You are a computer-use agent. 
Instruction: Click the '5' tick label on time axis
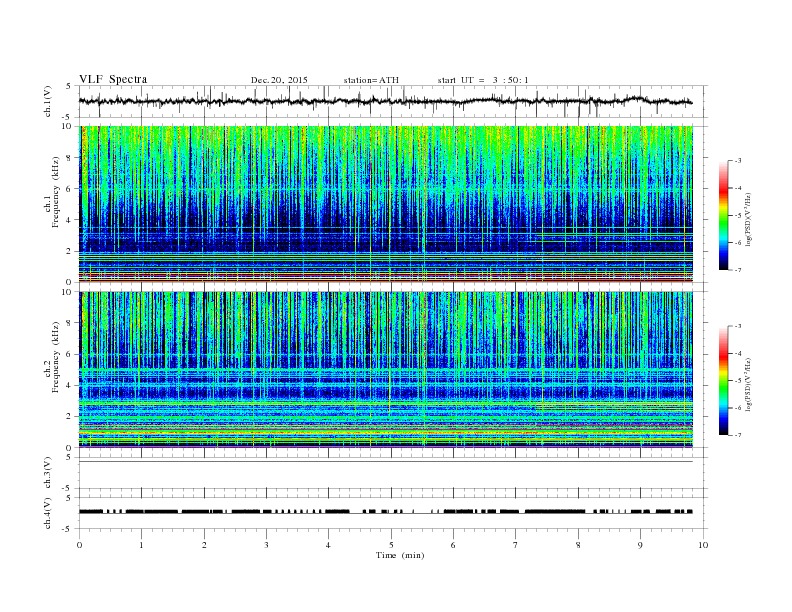391,545
